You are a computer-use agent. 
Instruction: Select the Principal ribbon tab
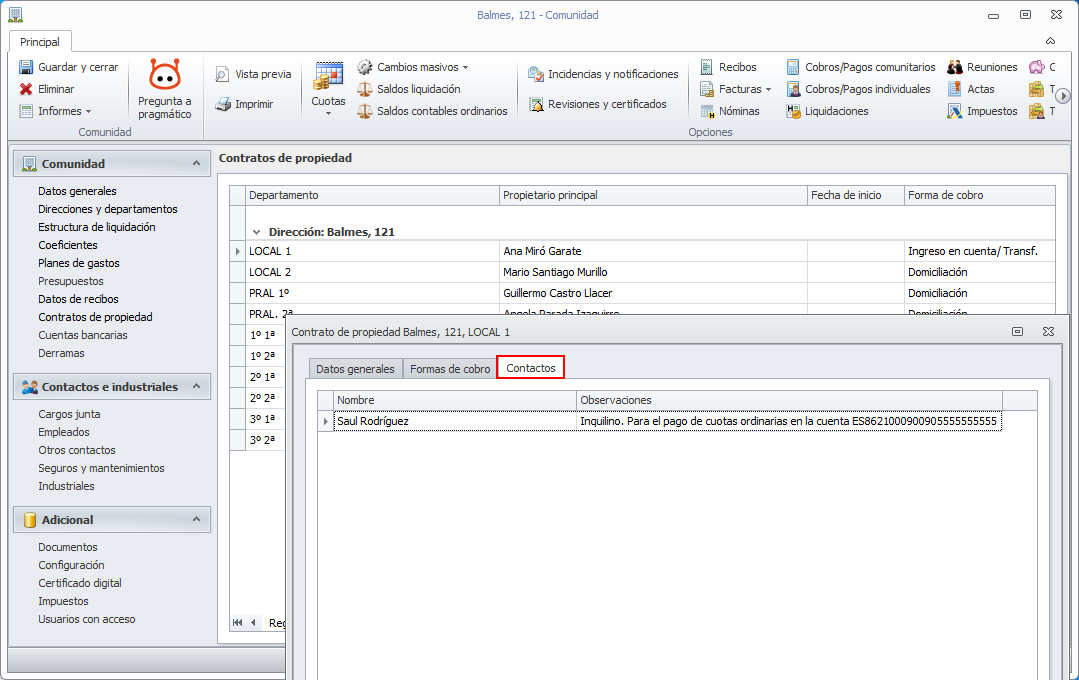pos(40,42)
